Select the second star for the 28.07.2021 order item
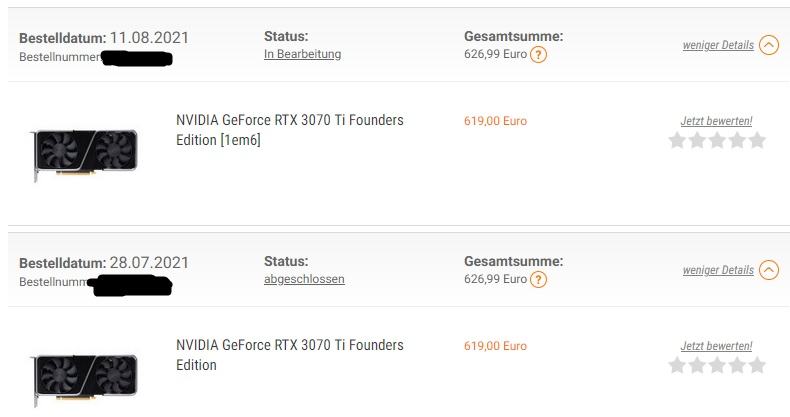The width and height of the screenshot is (790, 417). 697,366
